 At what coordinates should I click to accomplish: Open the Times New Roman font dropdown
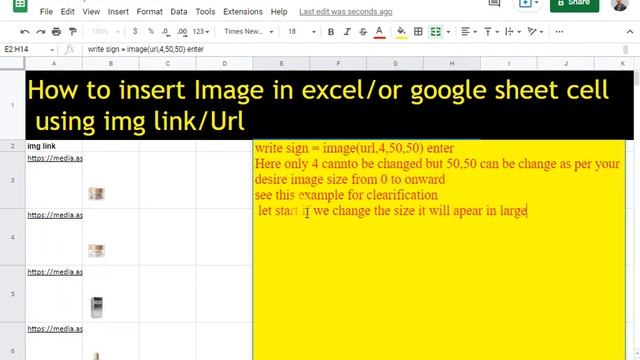point(249,31)
